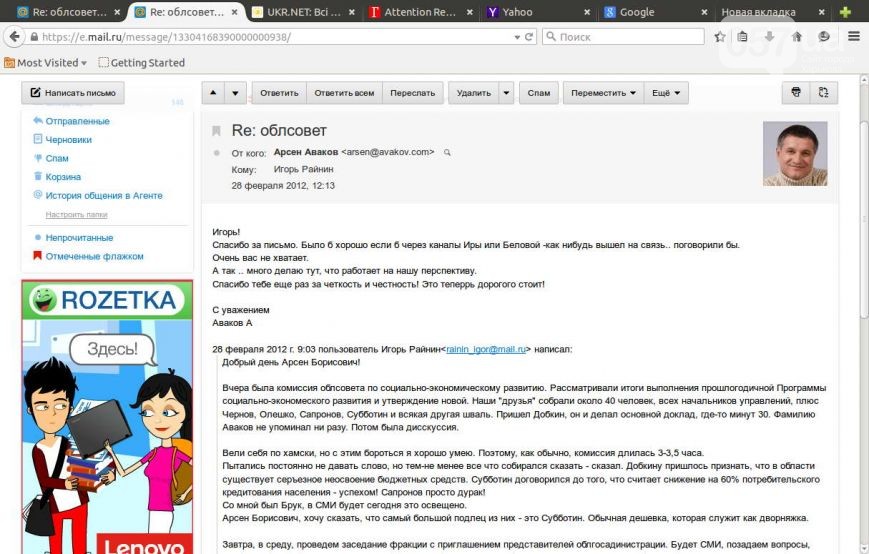Open the Ещё dropdown menu
This screenshot has width=869, height=554.
click(666, 93)
